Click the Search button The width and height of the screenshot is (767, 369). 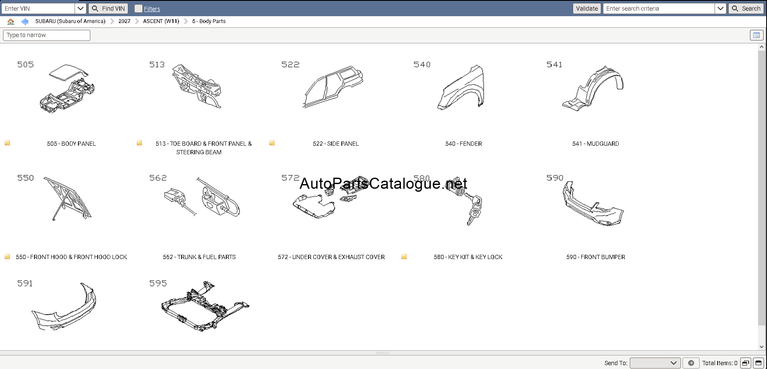[x=746, y=8]
